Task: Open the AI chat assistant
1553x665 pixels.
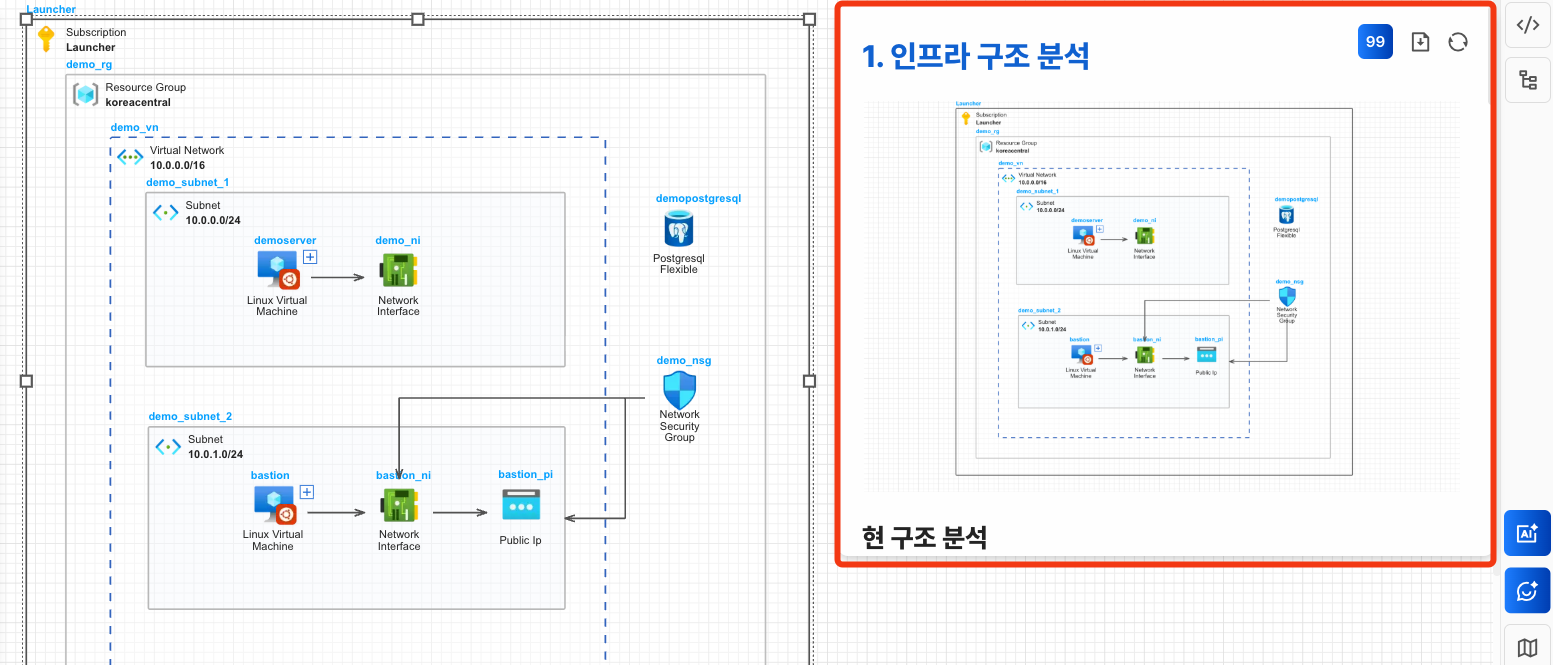Action: pyautogui.click(x=1527, y=590)
